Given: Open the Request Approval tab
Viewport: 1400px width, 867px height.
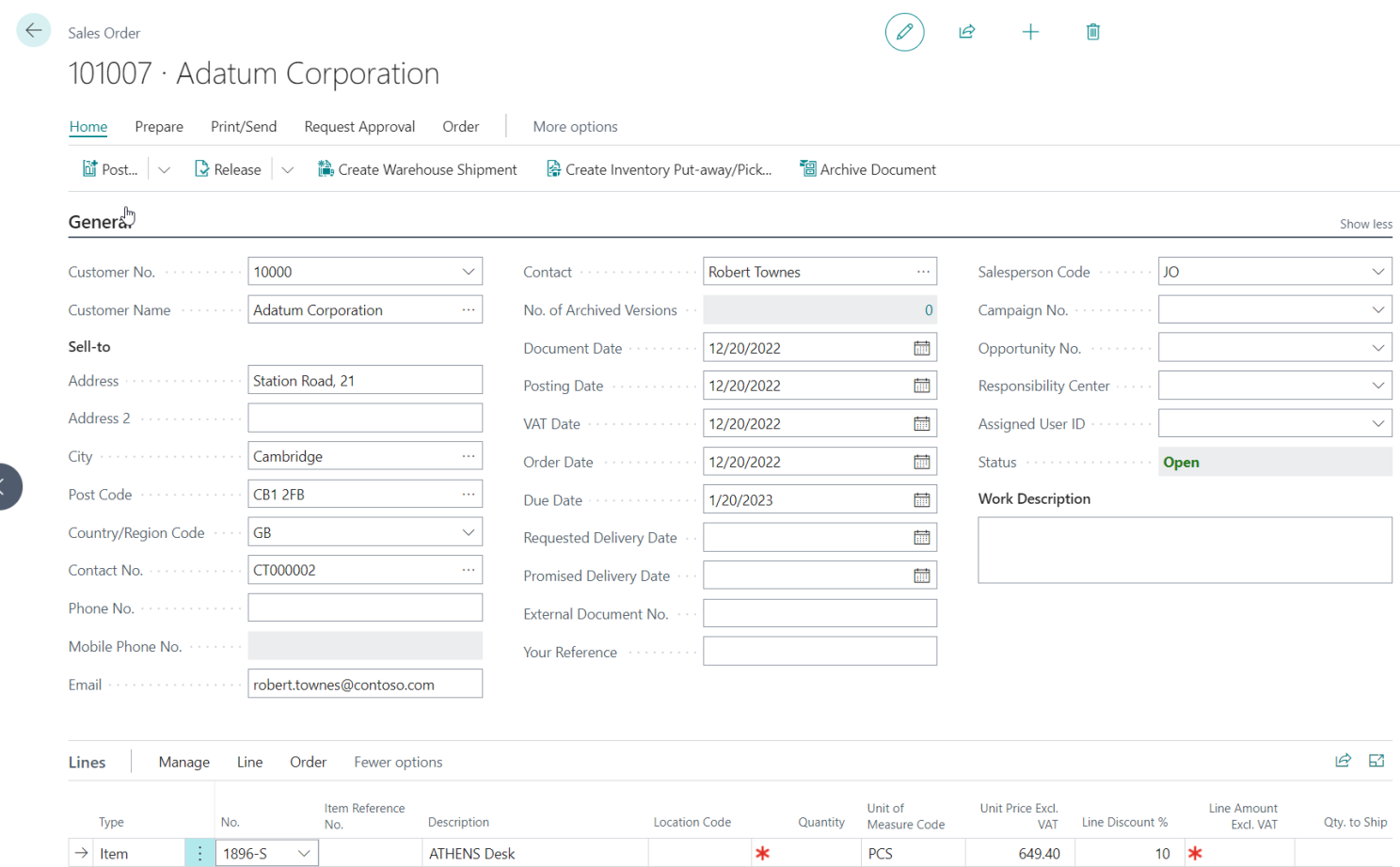Looking at the screenshot, I should (x=359, y=127).
